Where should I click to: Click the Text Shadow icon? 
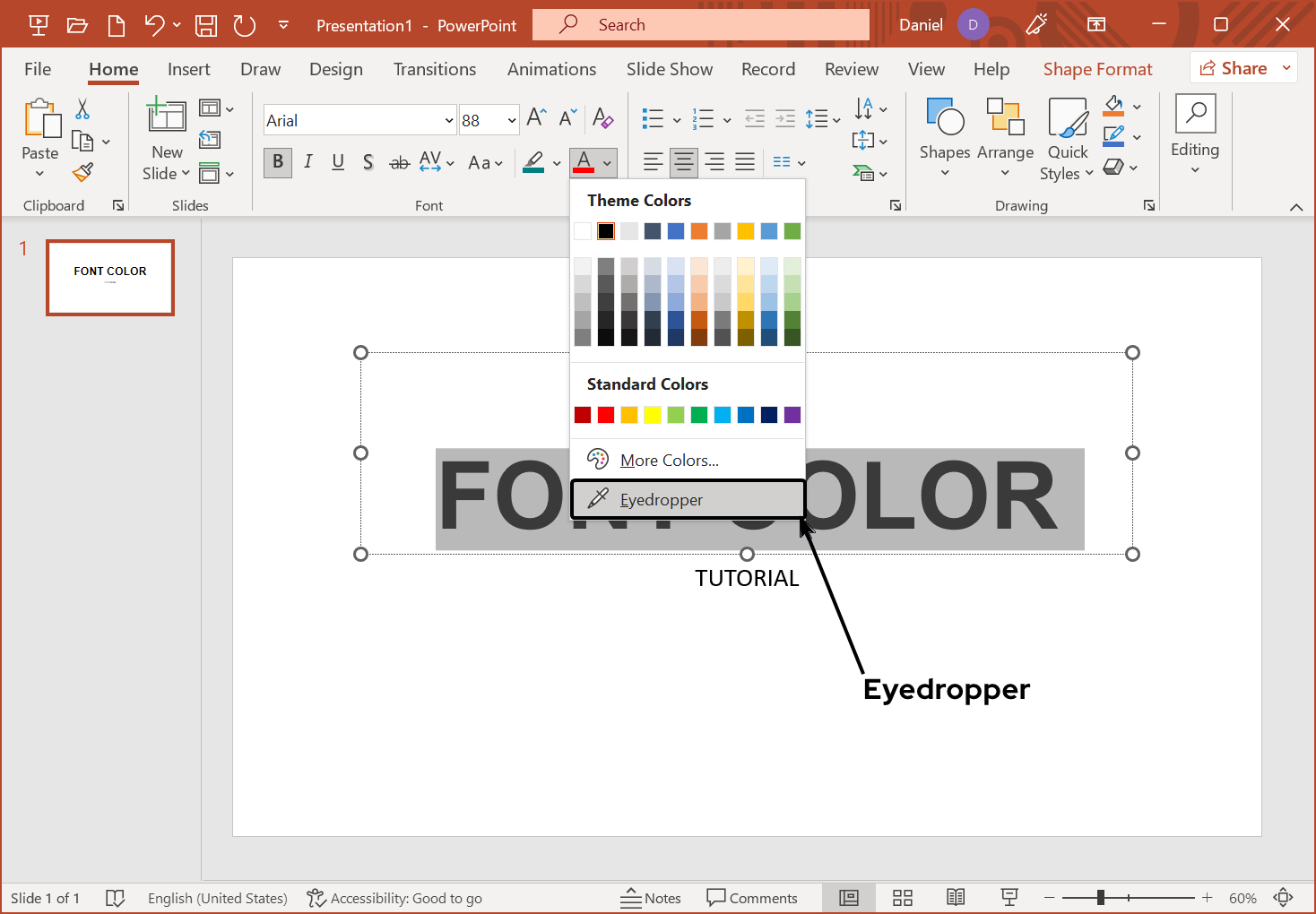[368, 162]
